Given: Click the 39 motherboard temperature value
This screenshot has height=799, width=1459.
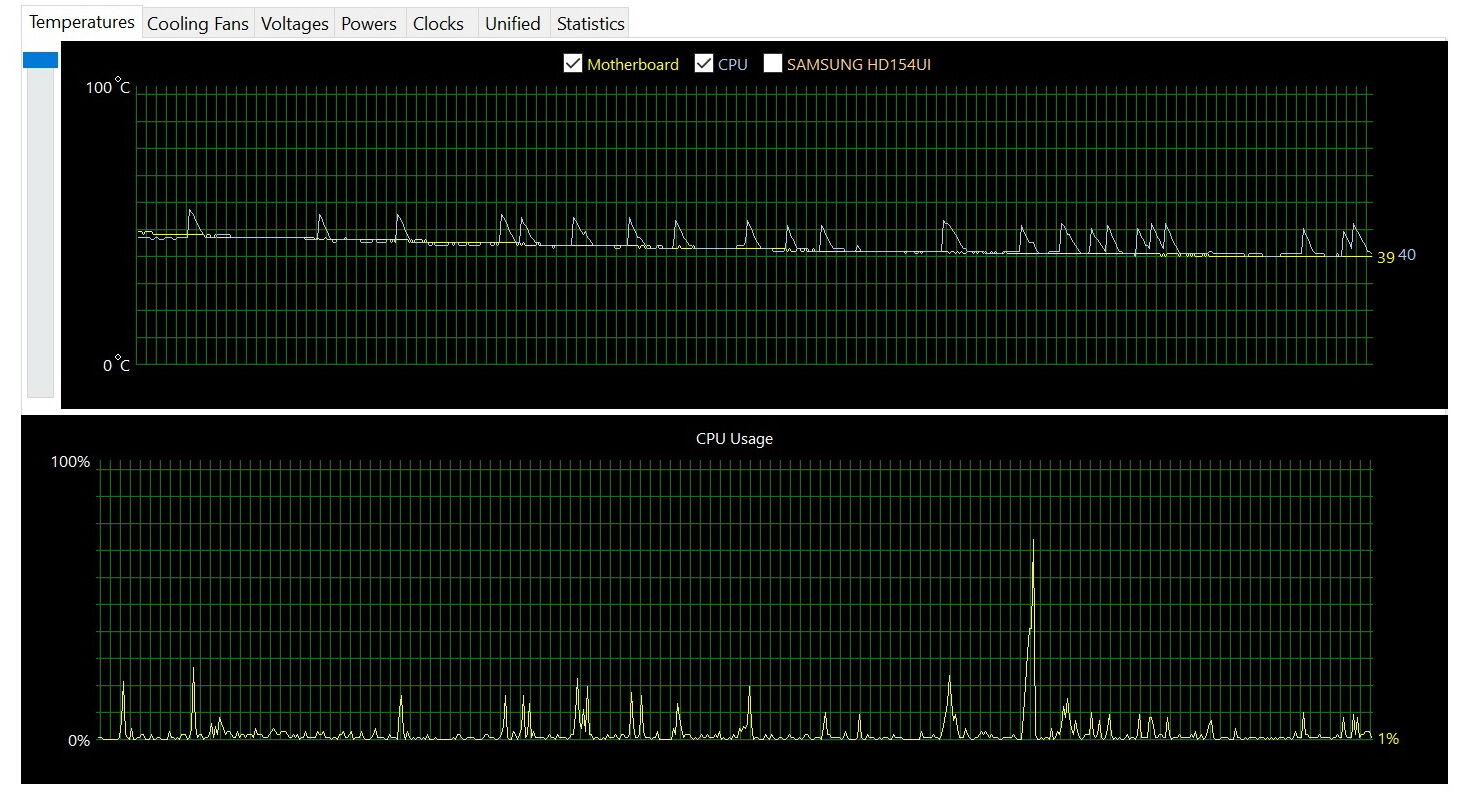Looking at the screenshot, I should point(1385,258).
